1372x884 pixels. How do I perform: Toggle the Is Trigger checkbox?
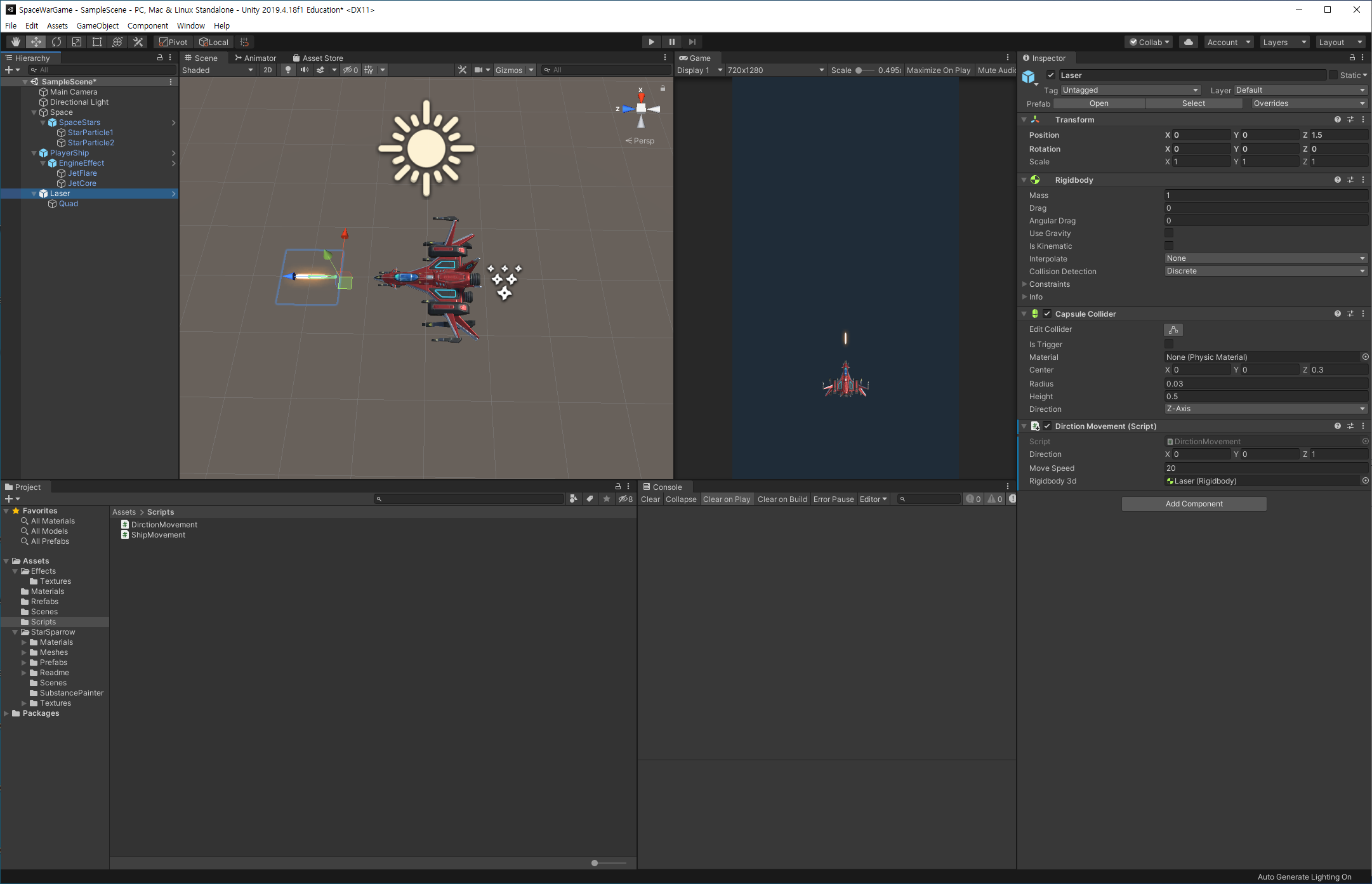coord(1168,345)
